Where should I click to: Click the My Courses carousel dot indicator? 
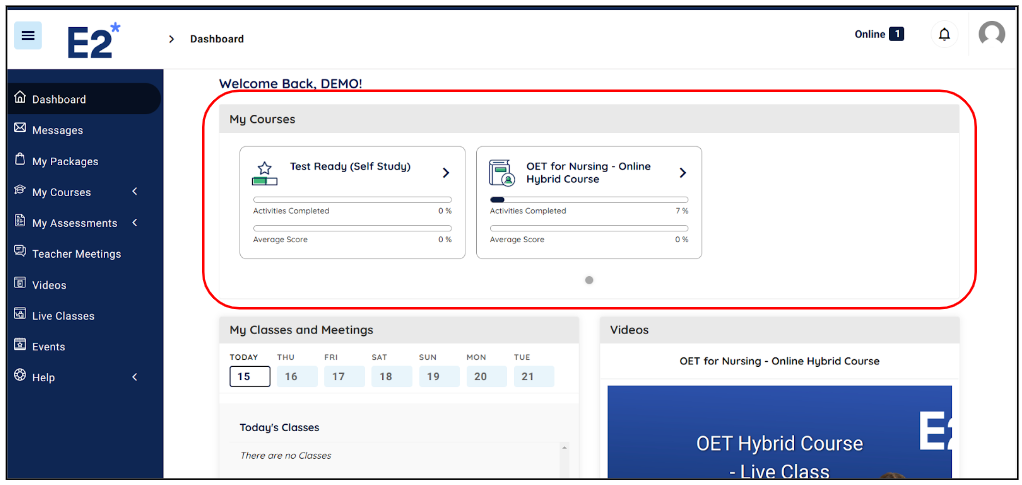tap(589, 280)
